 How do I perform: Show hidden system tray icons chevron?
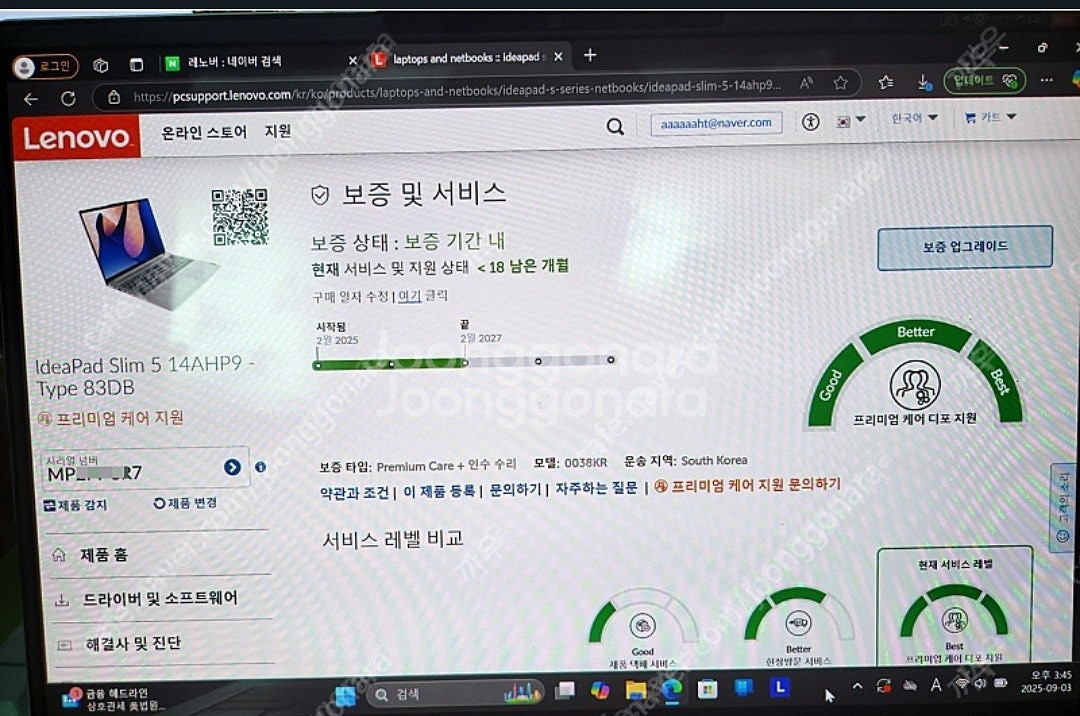(x=857, y=686)
